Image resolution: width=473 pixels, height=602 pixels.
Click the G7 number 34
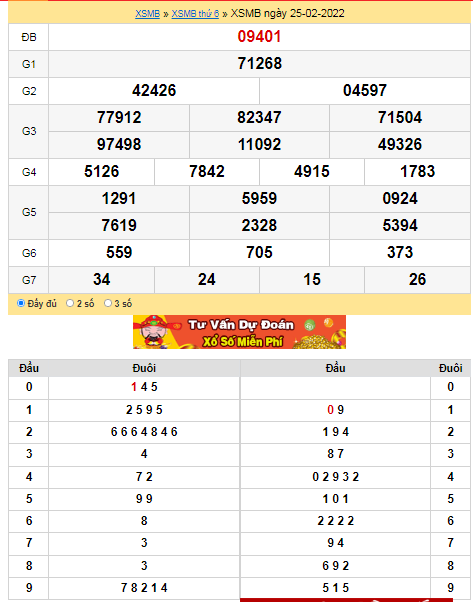pos(102,280)
